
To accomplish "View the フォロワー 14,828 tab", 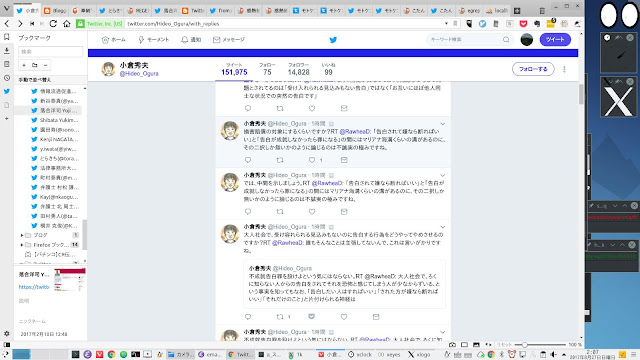I will pyautogui.click(x=298, y=69).
